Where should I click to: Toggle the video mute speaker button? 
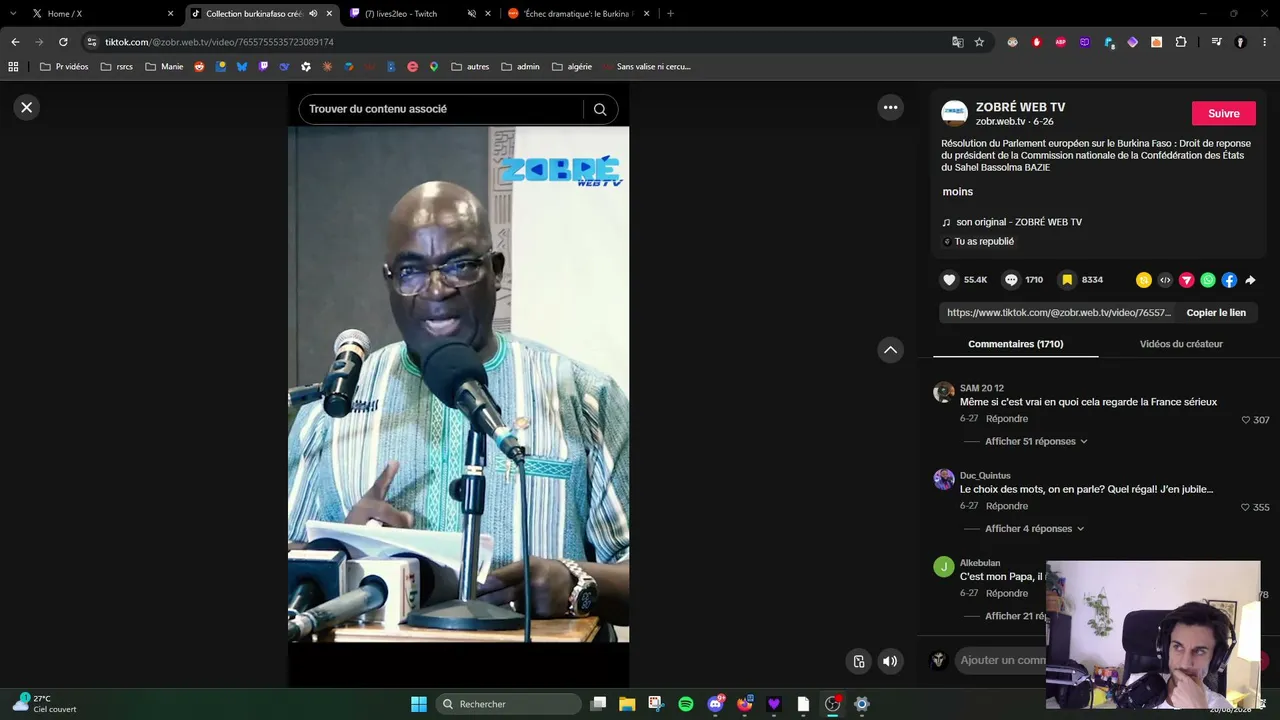tap(890, 661)
